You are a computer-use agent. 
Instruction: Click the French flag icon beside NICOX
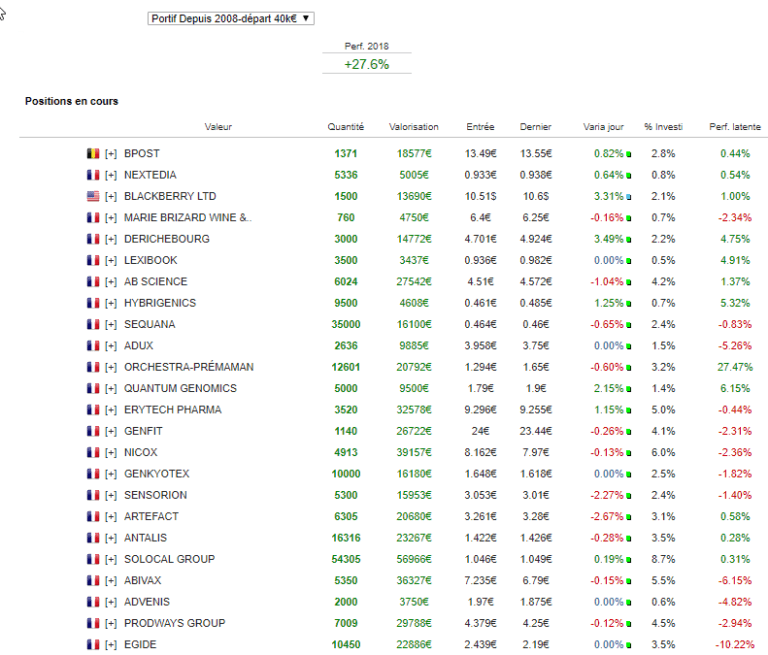point(93,452)
